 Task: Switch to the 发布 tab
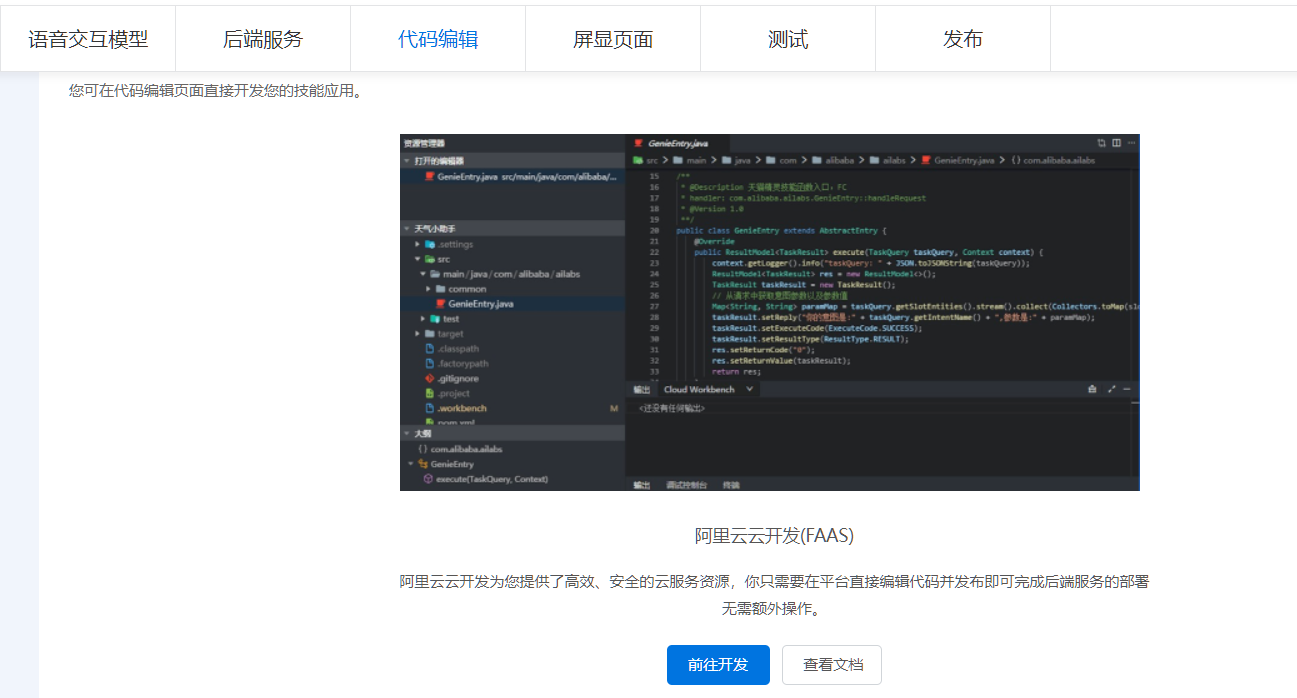[963, 39]
